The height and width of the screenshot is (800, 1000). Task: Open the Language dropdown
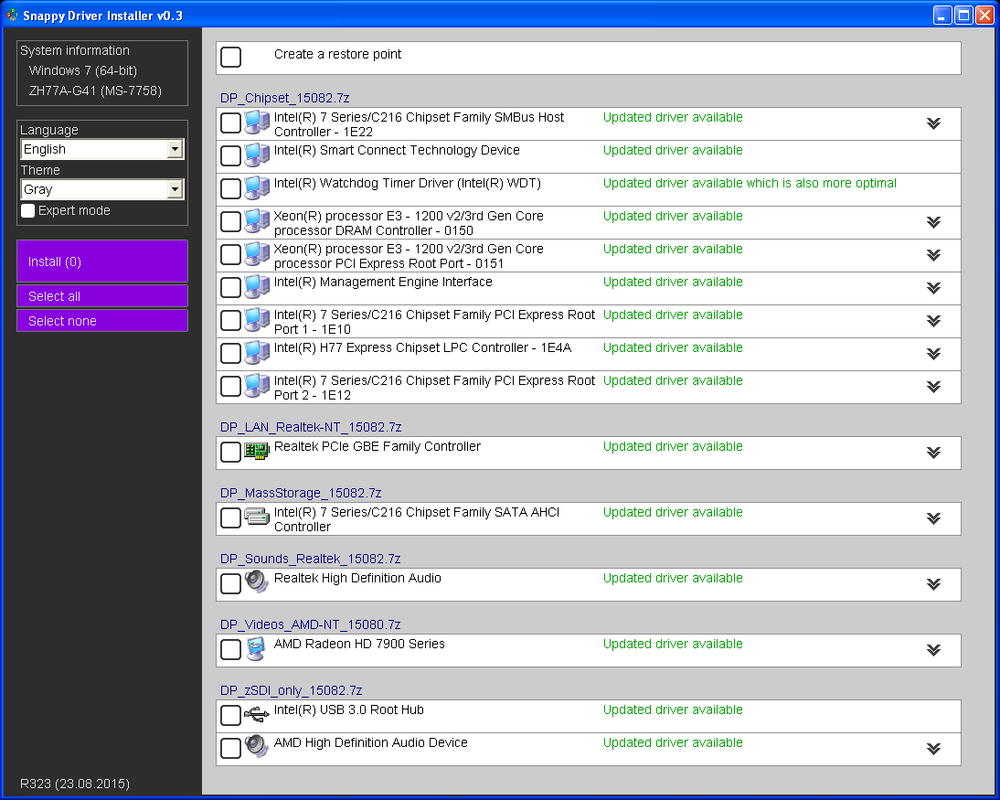click(x=176, y=149)
